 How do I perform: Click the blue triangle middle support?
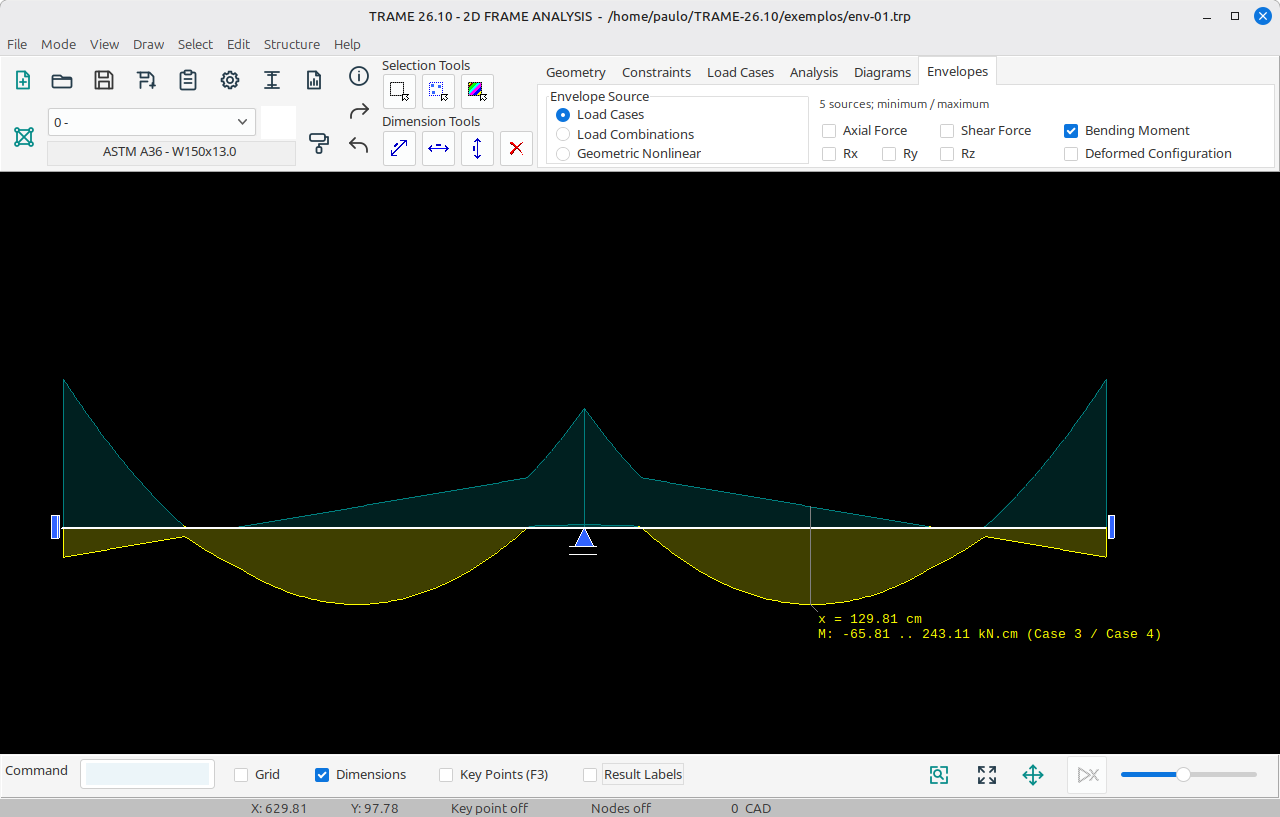pyautogui.click(x=584, y=540)
